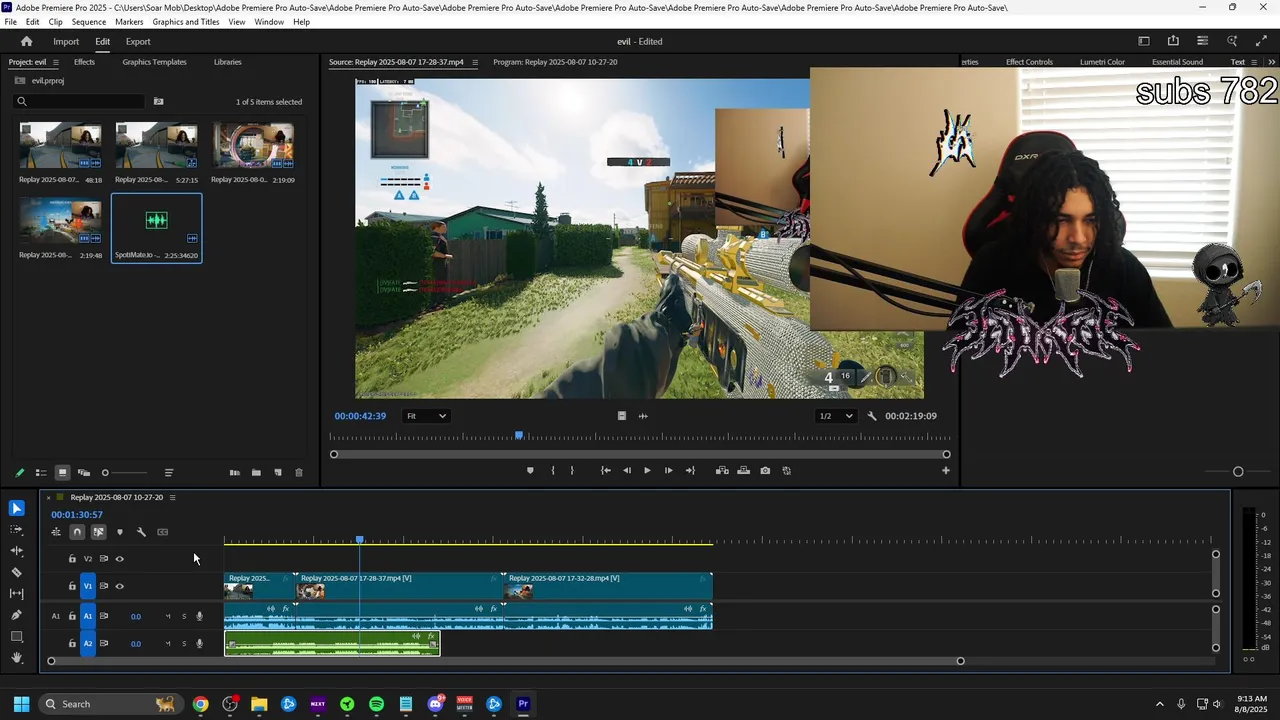Screen dimensions: 1280x720
Task: Open the Project: evil panel menu
Action: tap(55, 62)
